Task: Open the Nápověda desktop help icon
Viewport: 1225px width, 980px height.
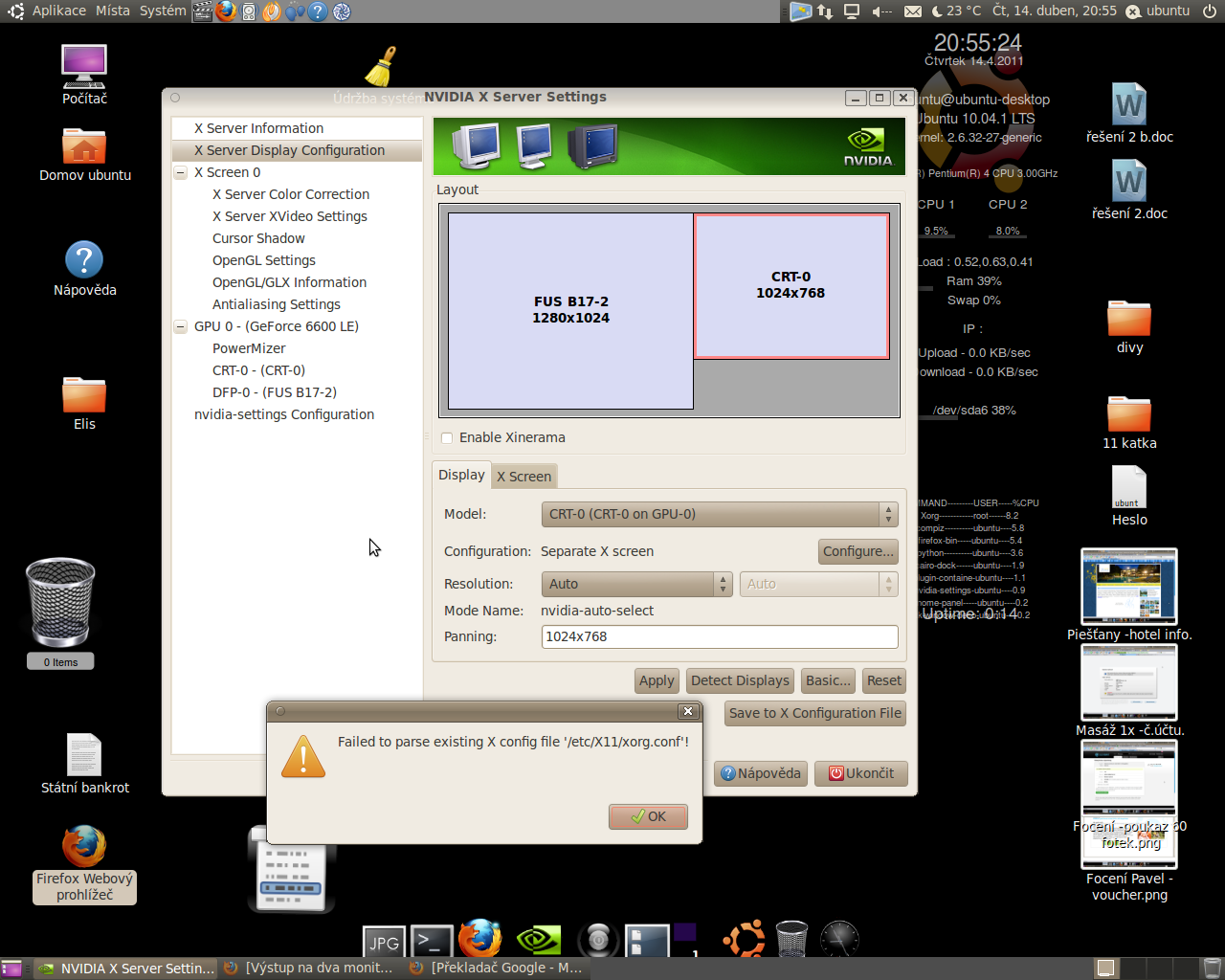Action: [84, 268]
